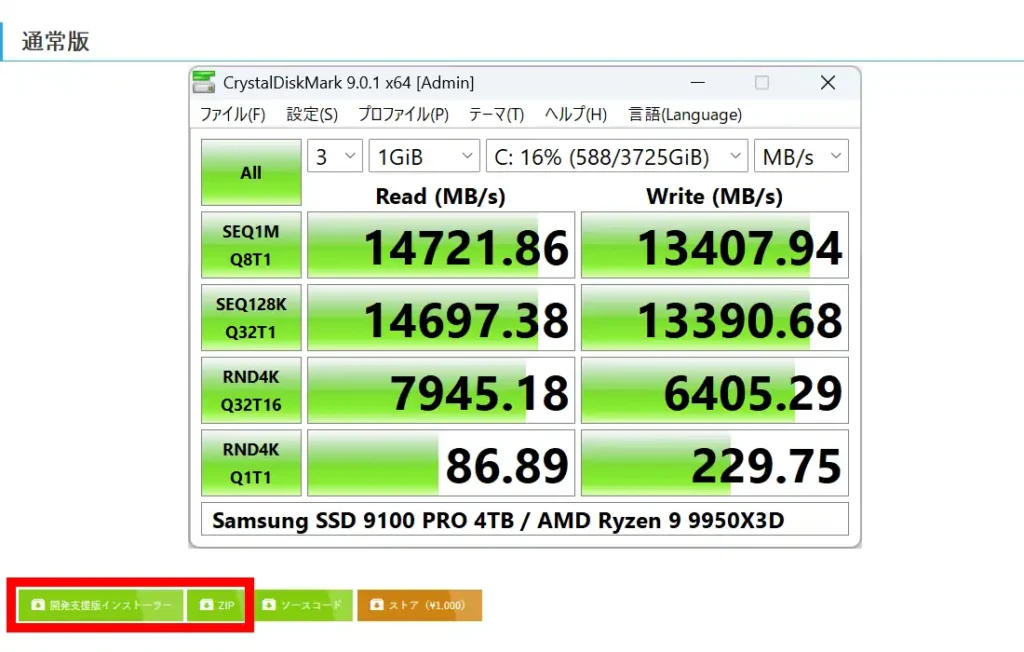Run all benchmarks with the All button
This screenshot has height=652, width=1024.
[250, 171]
